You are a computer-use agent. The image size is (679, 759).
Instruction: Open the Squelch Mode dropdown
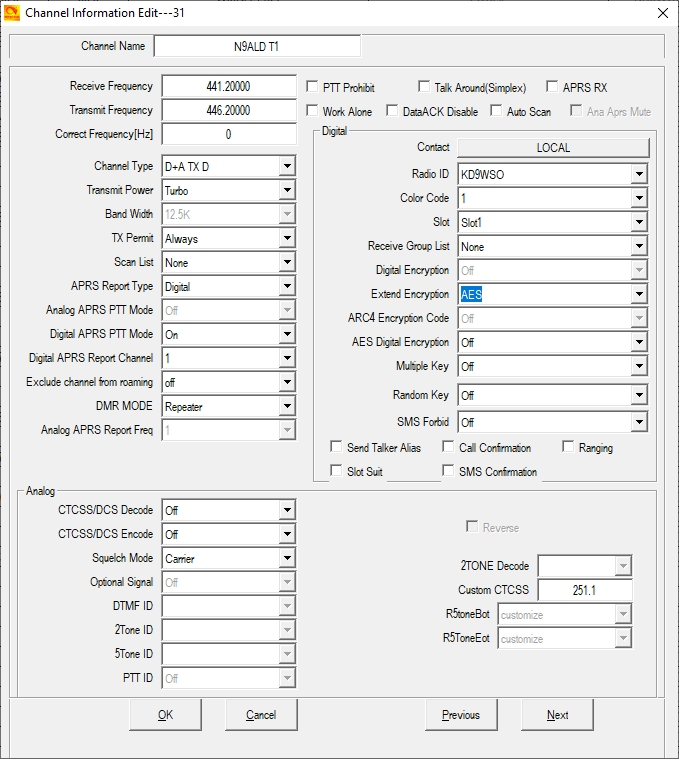click(x=287, y=558)
